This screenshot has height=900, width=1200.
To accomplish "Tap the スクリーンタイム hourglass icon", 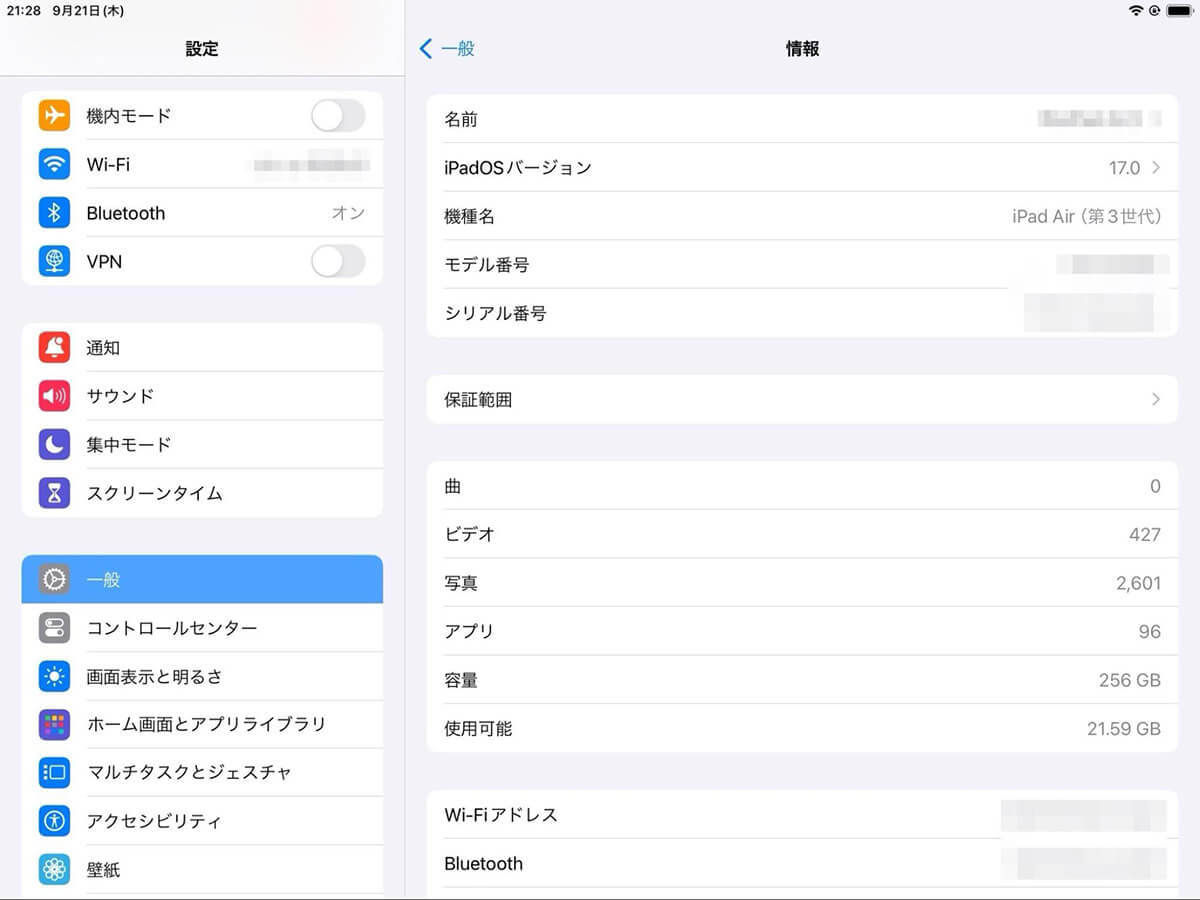I will pyautogui.click(x=54, y=493).
